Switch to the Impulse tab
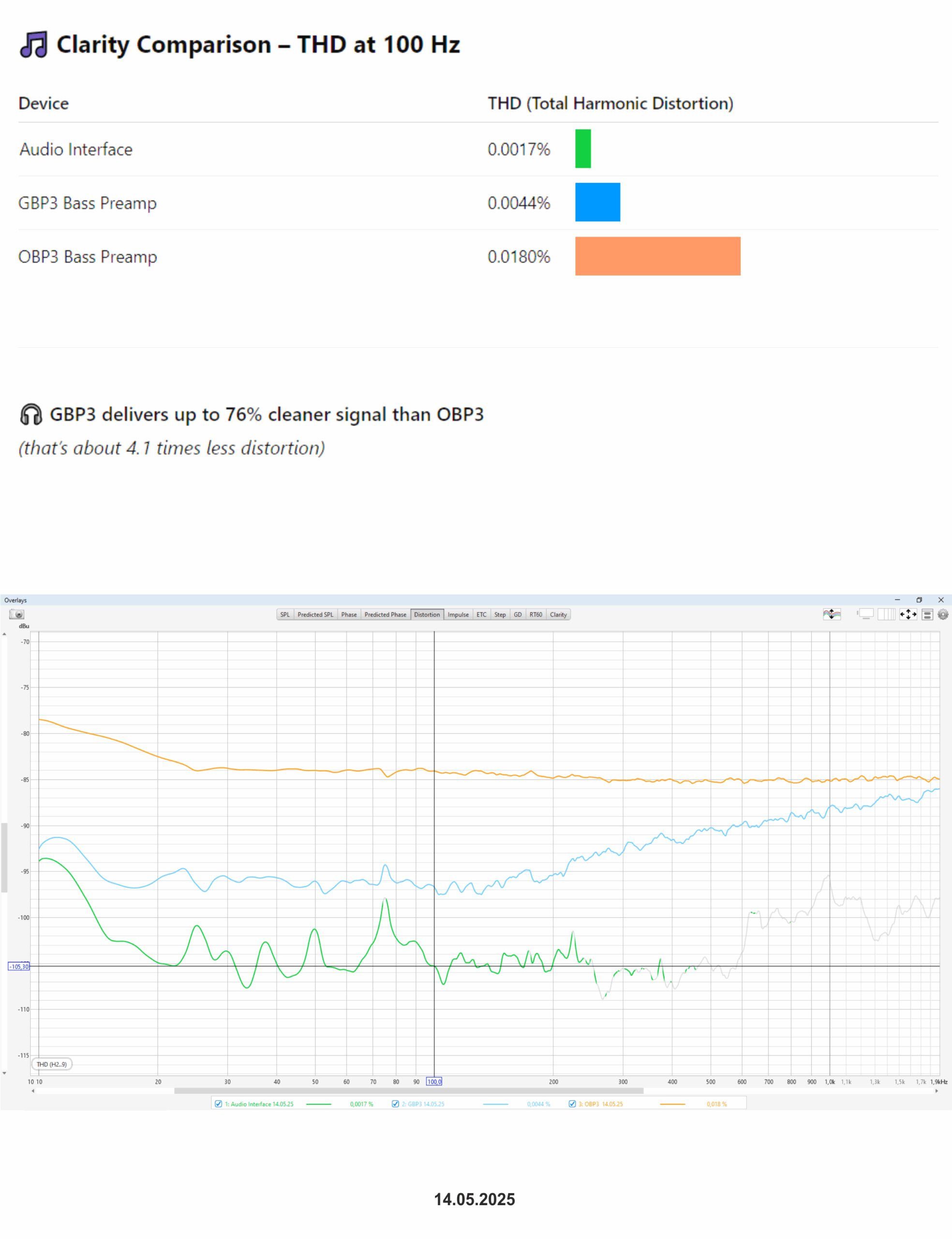Image resolution: width=952 pixels, height=1239 pixels. point(458,614)
